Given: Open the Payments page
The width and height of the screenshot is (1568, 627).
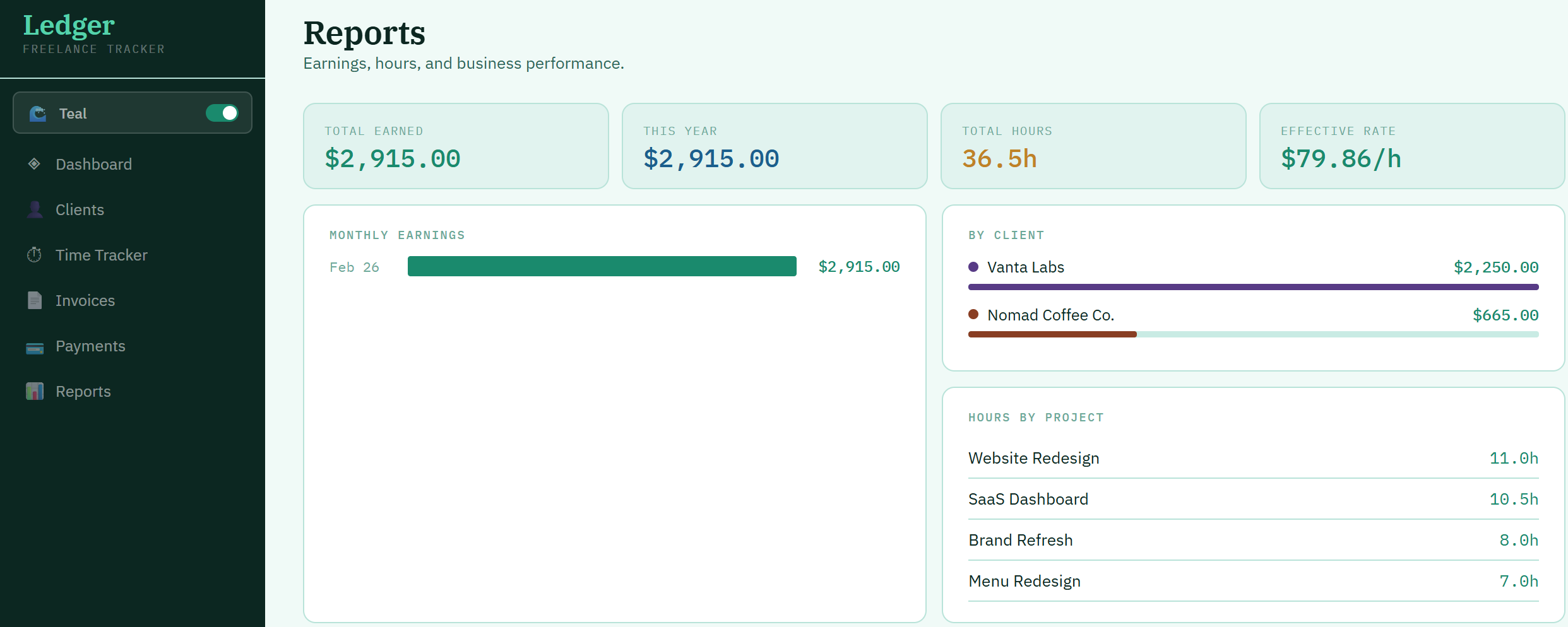Looking at the screenshot, I should pyautogui.click(x=133, y=346).
